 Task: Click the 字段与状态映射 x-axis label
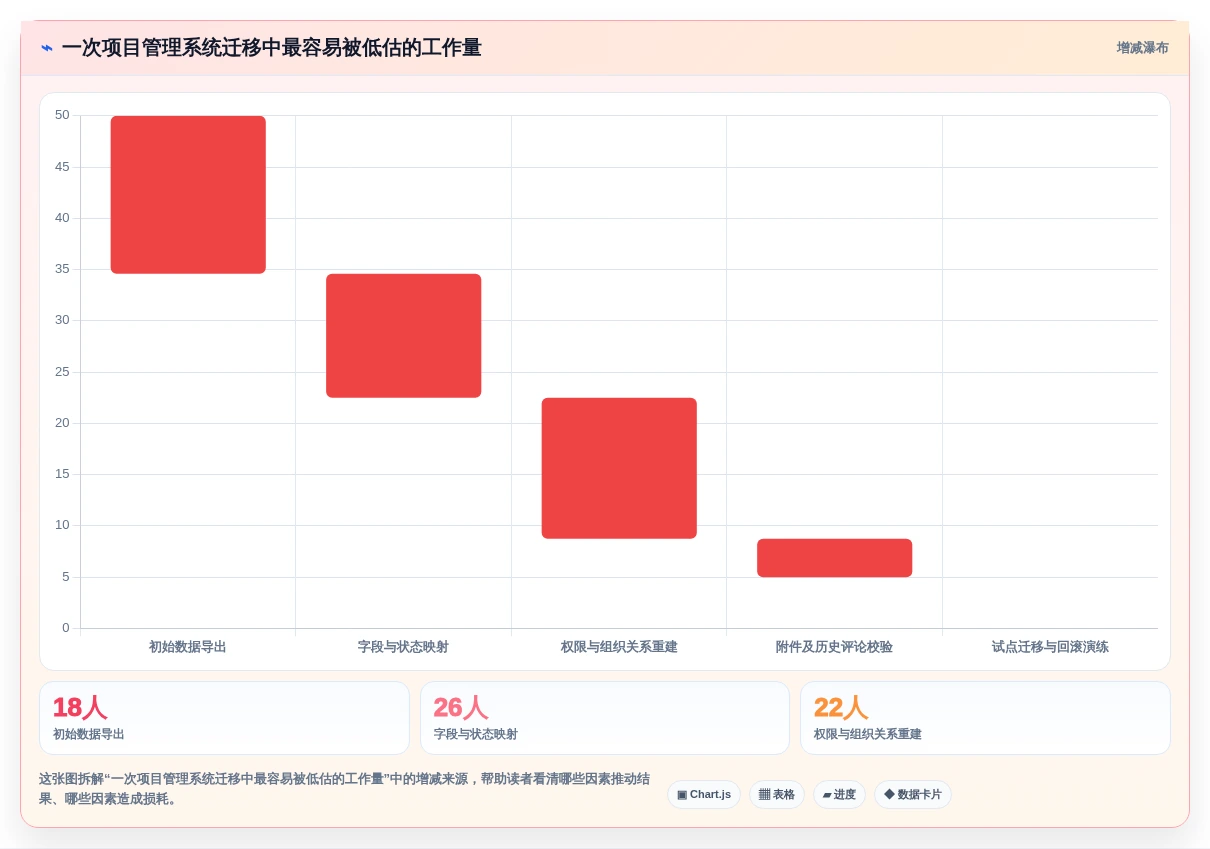404,647
